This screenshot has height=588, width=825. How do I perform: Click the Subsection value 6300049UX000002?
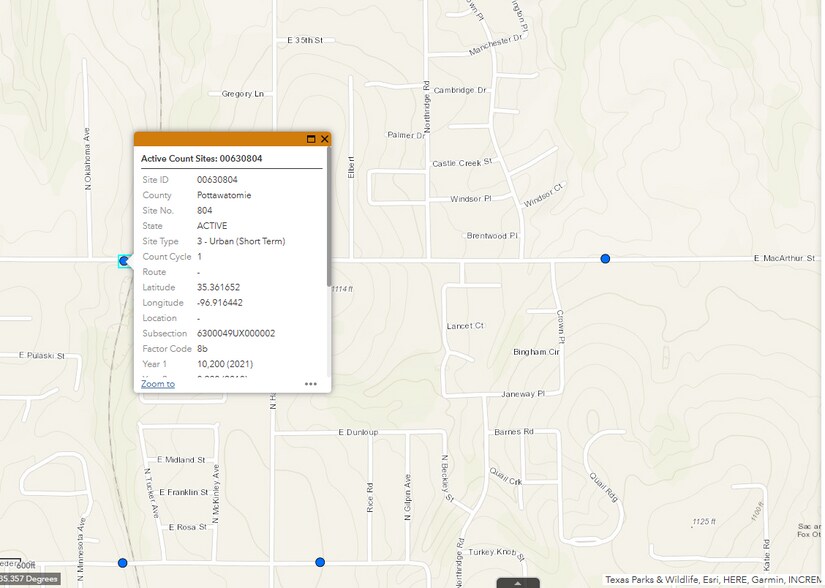[x=236, y=334]
